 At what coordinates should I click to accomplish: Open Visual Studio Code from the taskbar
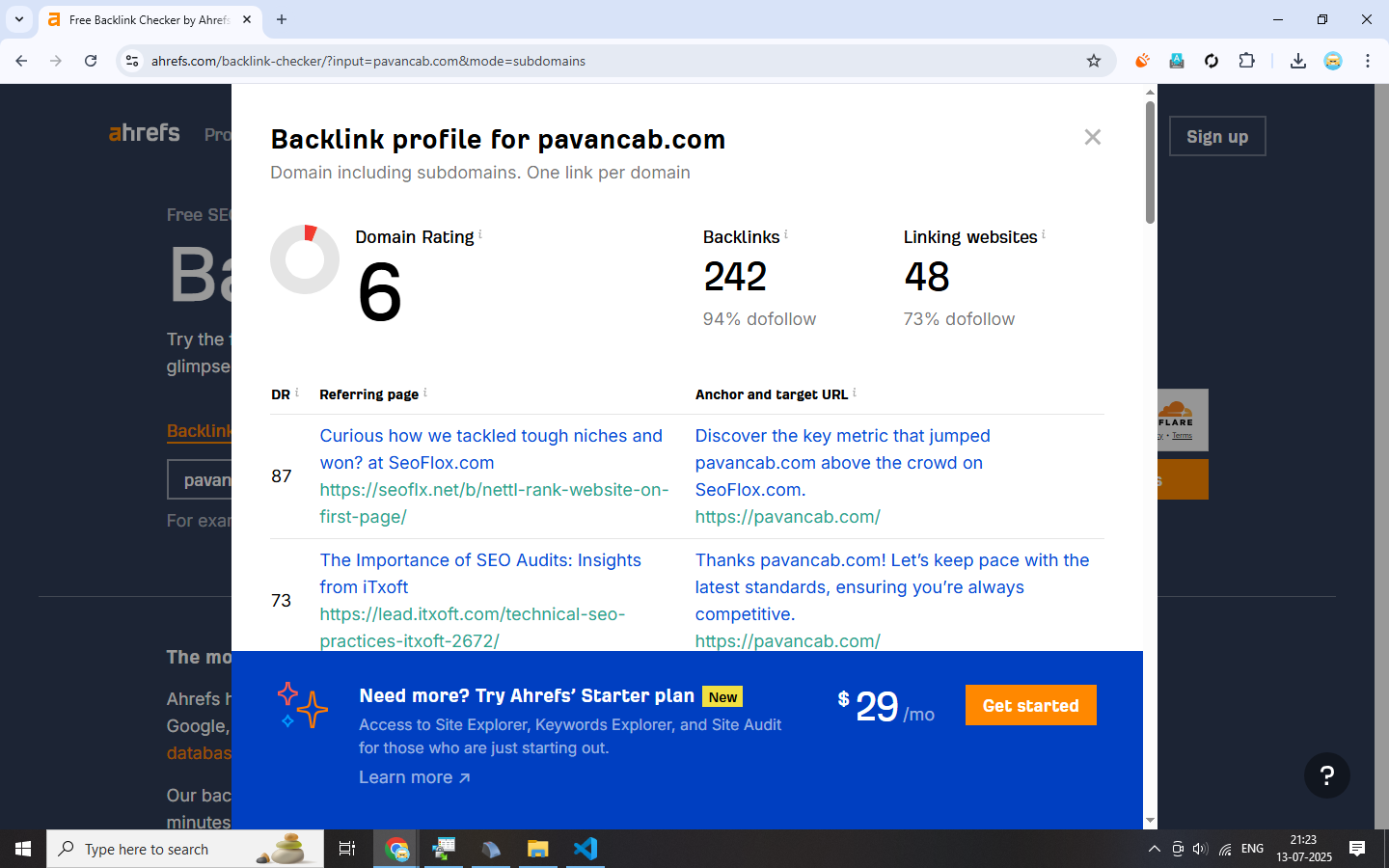pyautogui.click(x=585, y=849)
